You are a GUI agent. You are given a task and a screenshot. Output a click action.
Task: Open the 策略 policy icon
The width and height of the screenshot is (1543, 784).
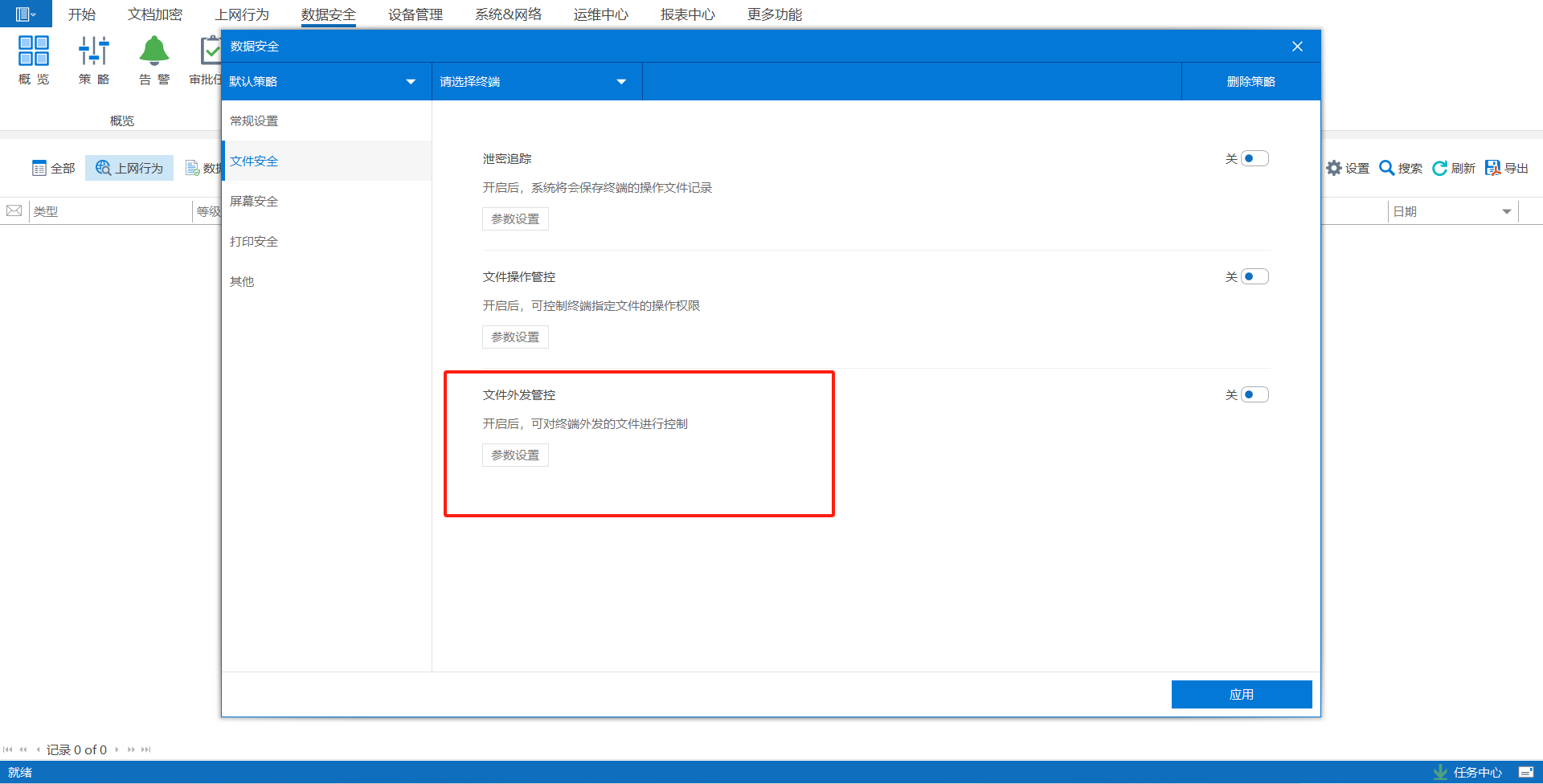94,51
